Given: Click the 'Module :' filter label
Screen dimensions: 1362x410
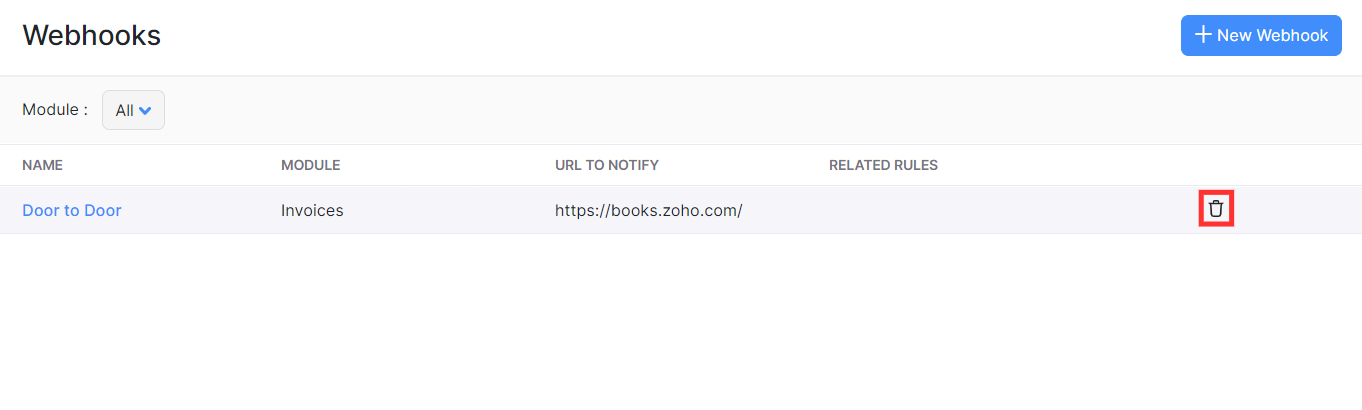Looking at the screenshot, I should click(55, 110).
